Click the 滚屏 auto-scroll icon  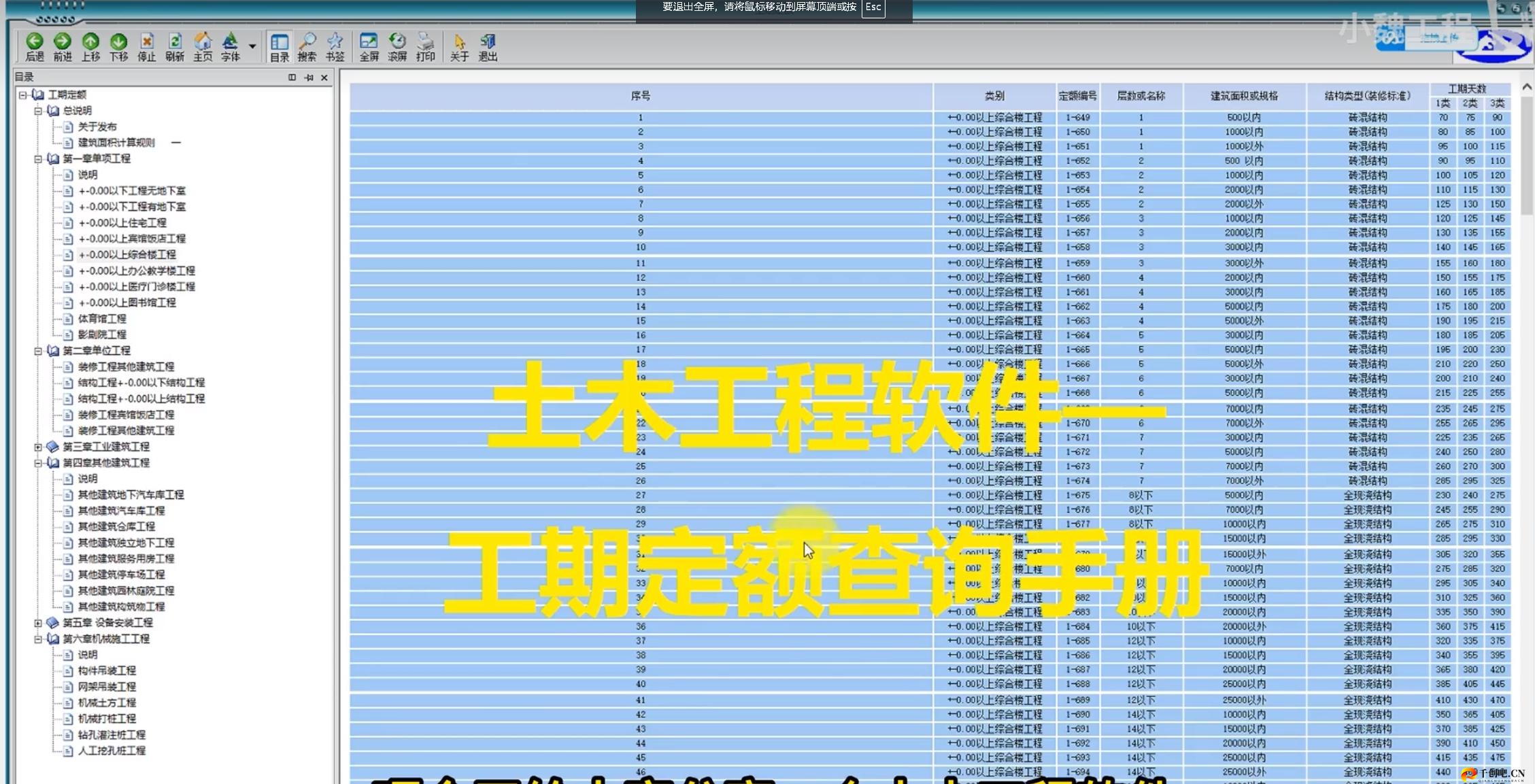coord(397,42)
